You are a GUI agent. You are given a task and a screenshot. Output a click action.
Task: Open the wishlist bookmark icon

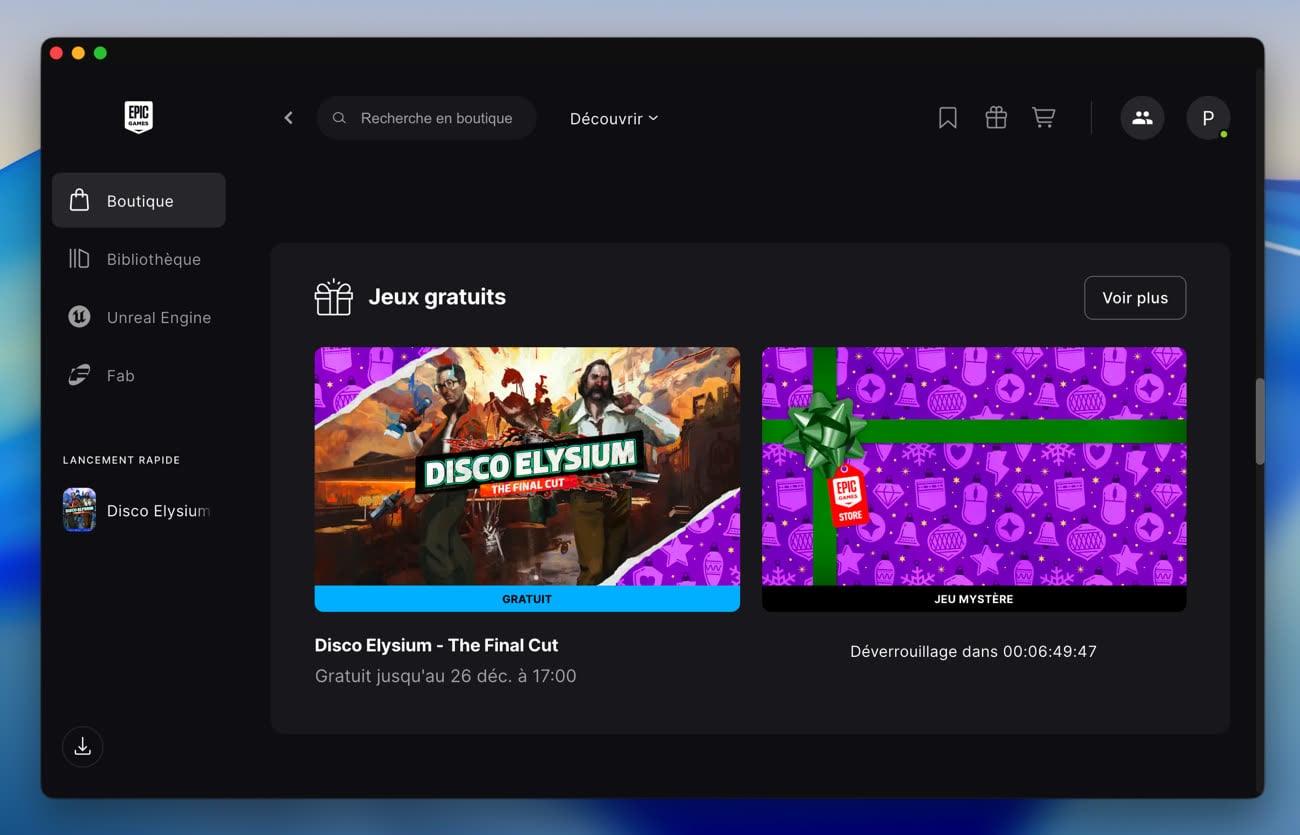click(x=947, y=118)
